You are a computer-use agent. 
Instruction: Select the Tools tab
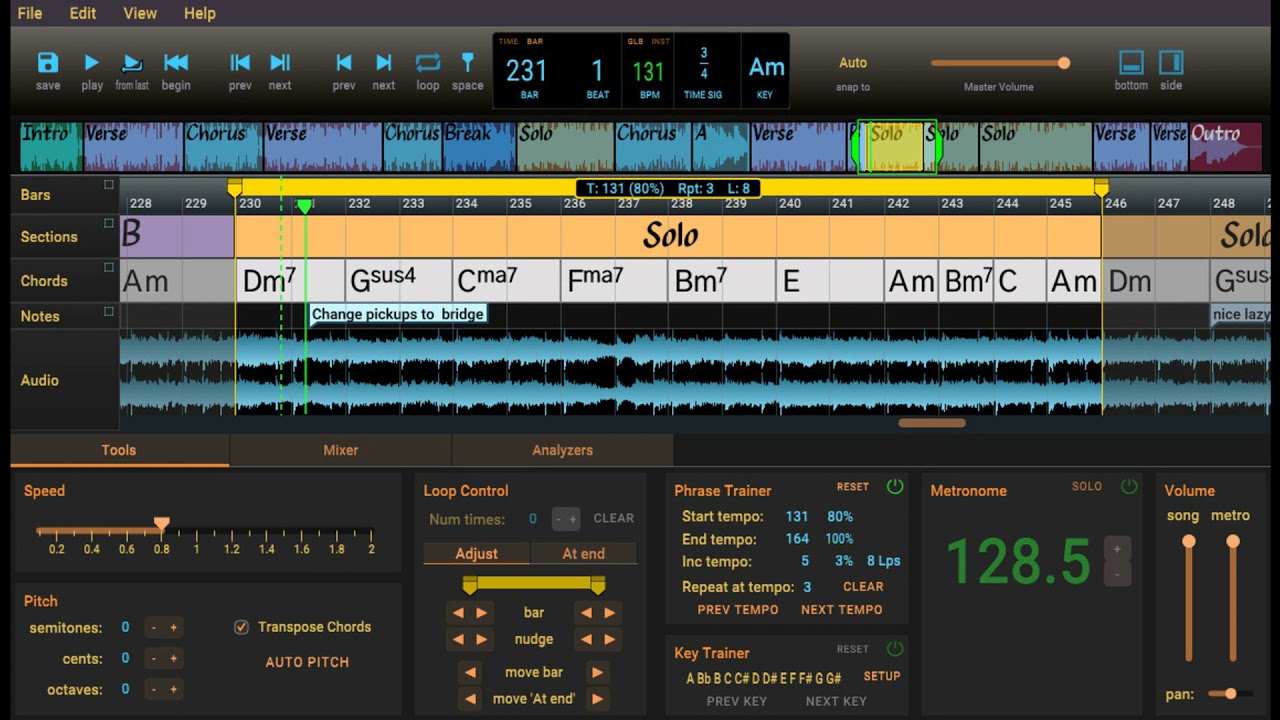pyautogui.click(x=118, y=450)
